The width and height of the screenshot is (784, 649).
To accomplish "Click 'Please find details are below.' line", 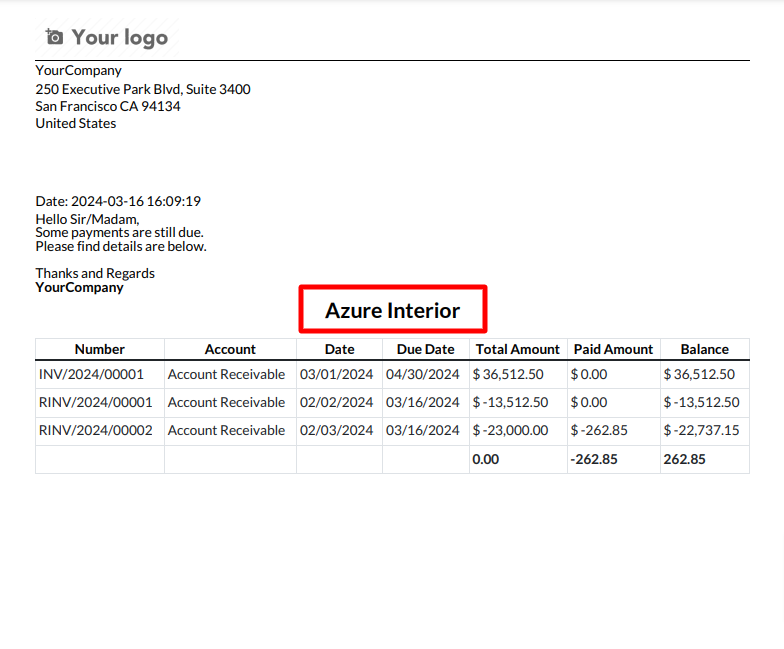I will pyautogui.click(x=121, y=246).
